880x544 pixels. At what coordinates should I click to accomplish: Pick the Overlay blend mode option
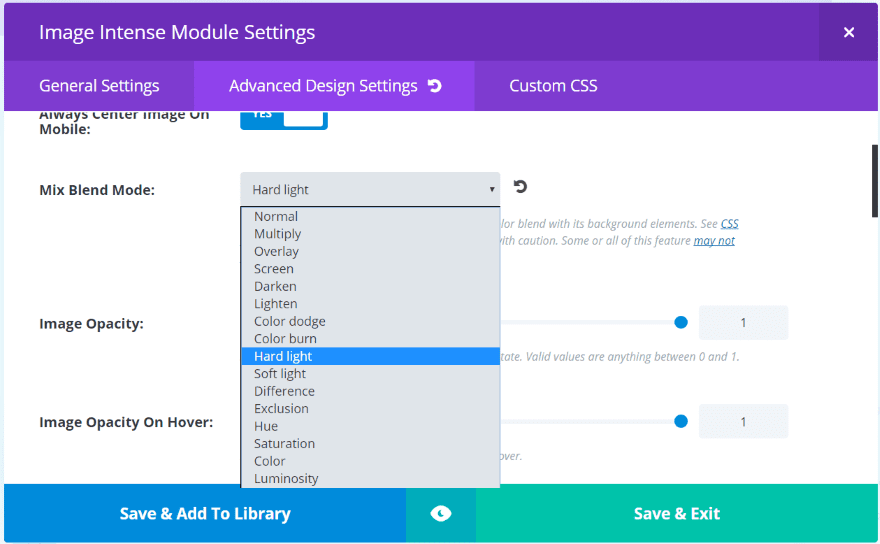click(x=276, y=251)
